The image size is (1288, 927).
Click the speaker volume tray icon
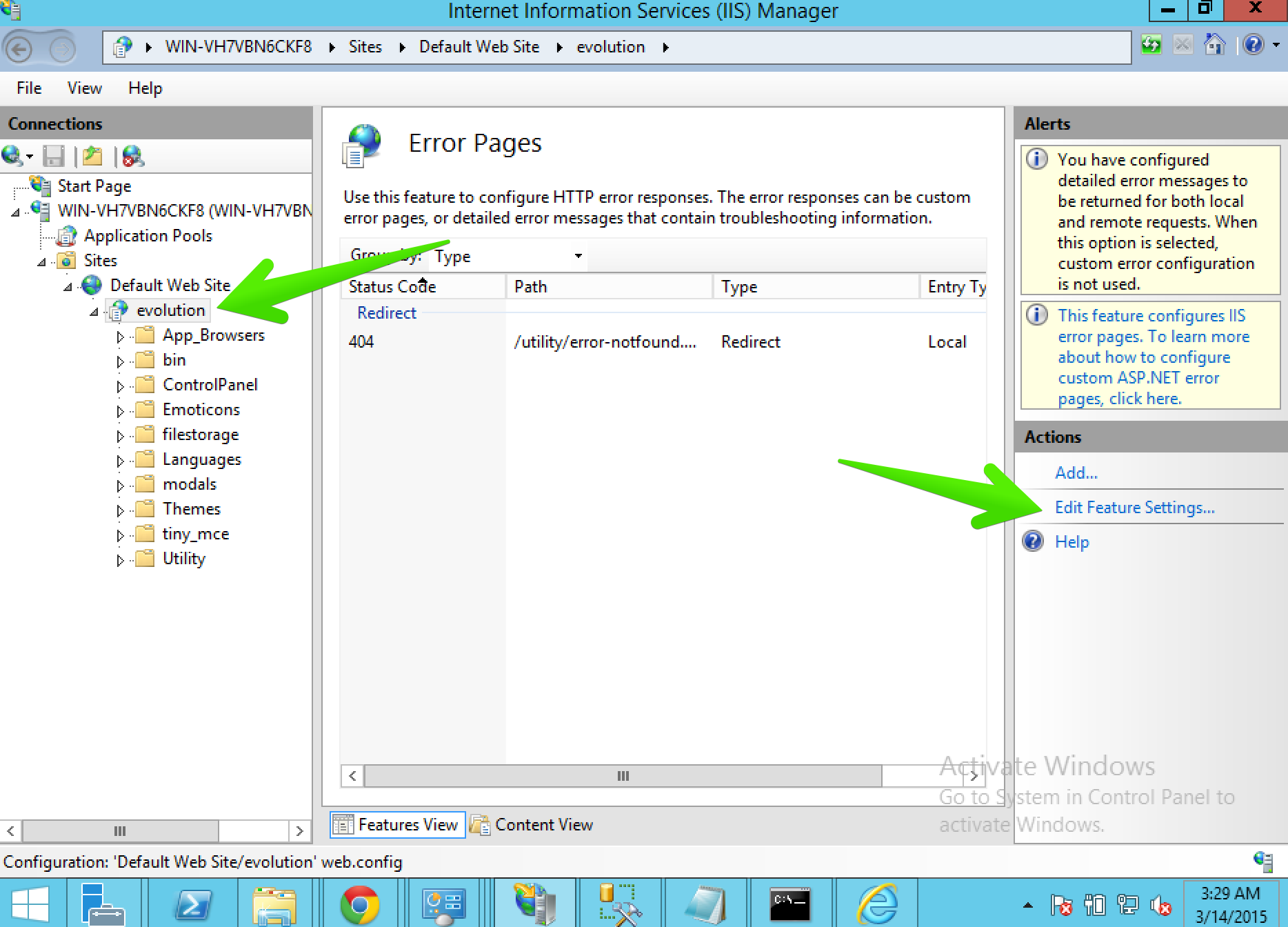tap(1160, 905)
